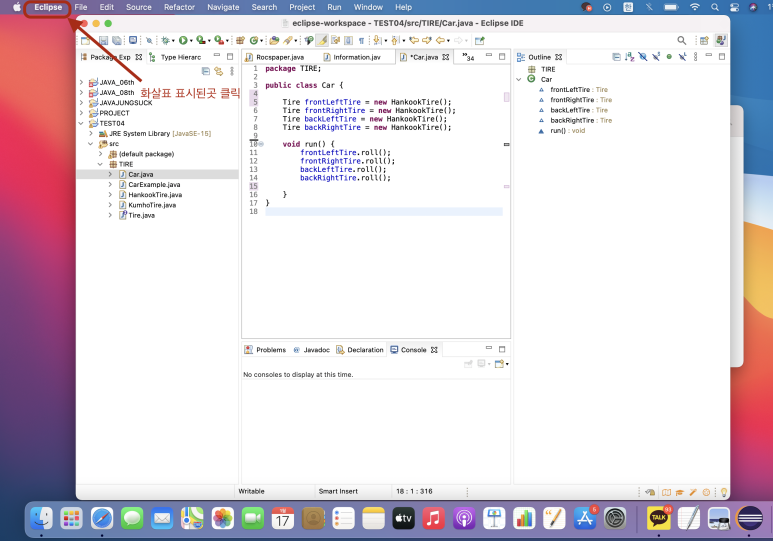
Task: Toggle Hide Fields in Outline
Action: click(643, 57)
